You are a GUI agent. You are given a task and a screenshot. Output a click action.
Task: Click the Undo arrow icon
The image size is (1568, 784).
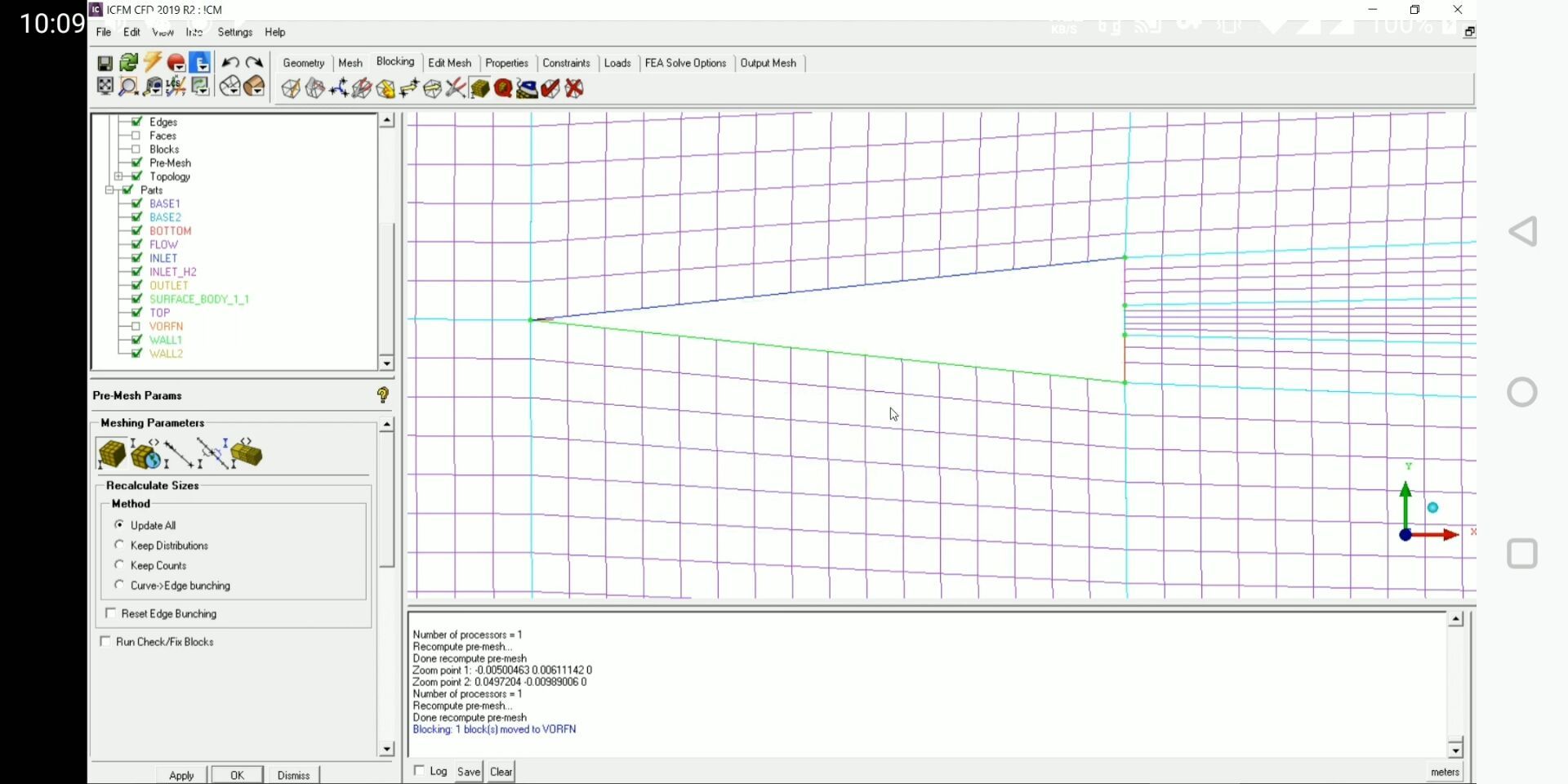pos(230,63)
